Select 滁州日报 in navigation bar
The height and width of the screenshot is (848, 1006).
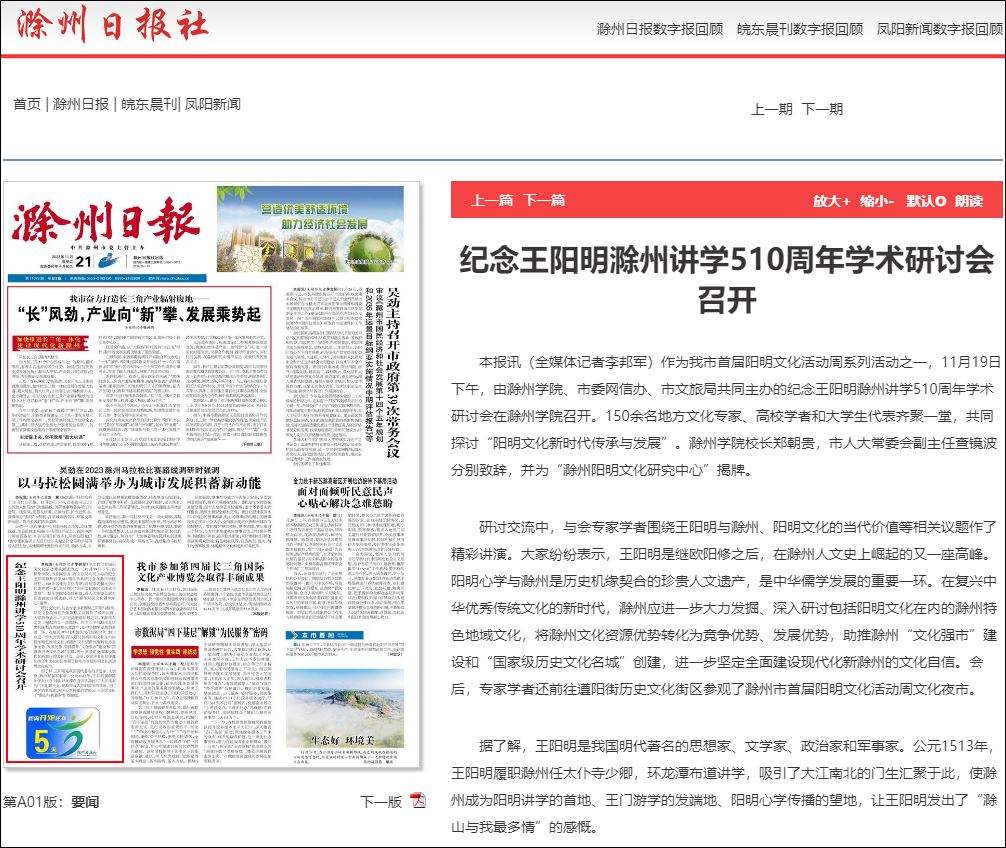coord(81,104)
